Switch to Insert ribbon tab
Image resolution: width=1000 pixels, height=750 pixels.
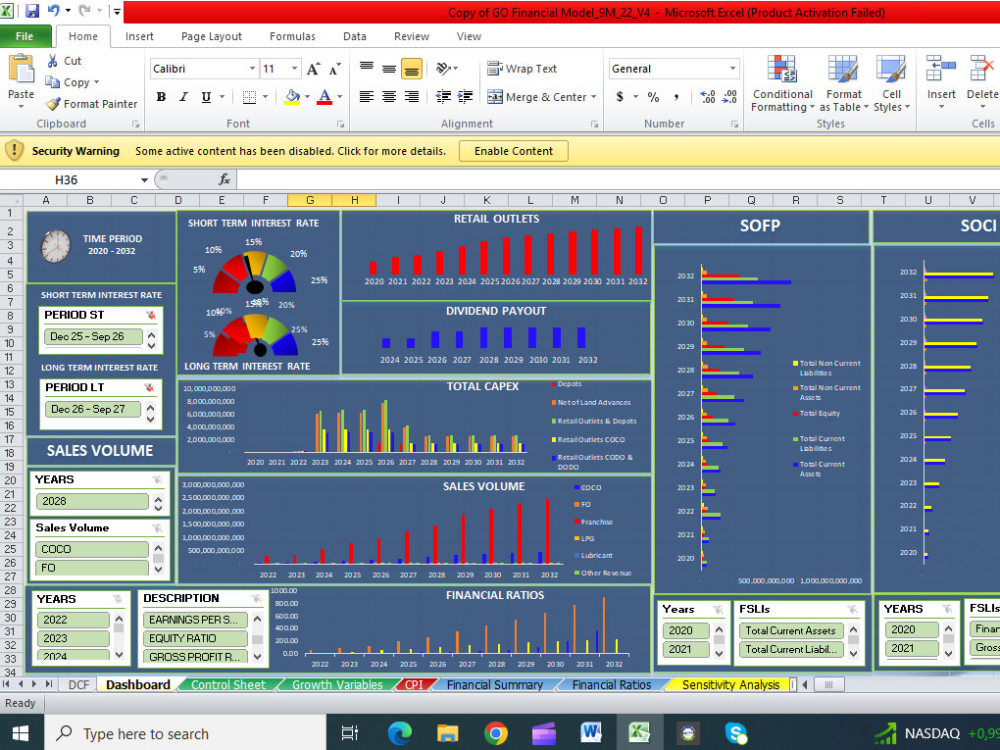[x=139, y=36]
